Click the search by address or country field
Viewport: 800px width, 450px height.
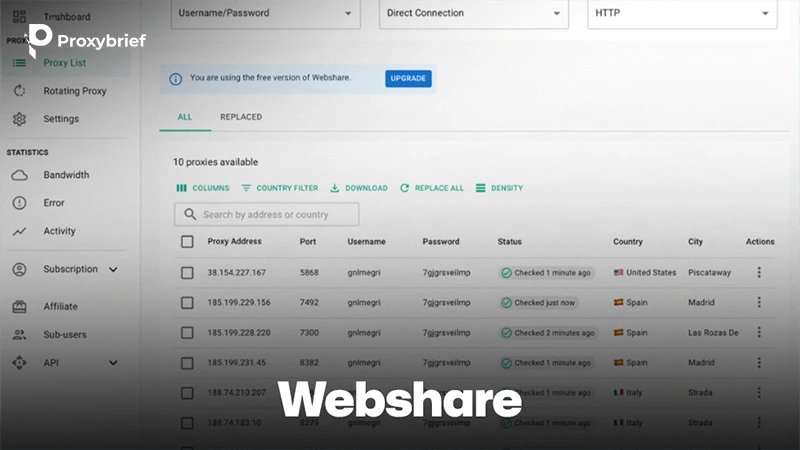click(x=266, y=214)
